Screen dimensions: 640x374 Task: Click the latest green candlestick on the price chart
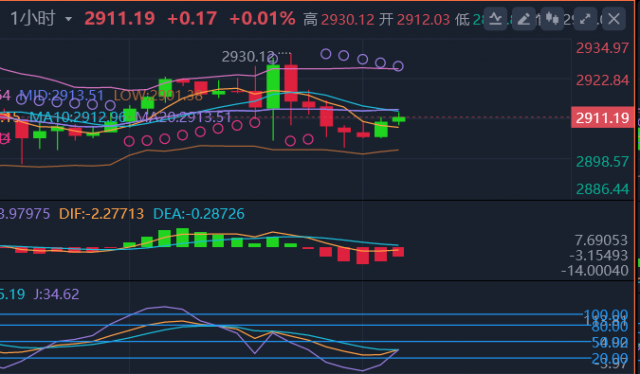pyautogui.click(x=399, y=119)
